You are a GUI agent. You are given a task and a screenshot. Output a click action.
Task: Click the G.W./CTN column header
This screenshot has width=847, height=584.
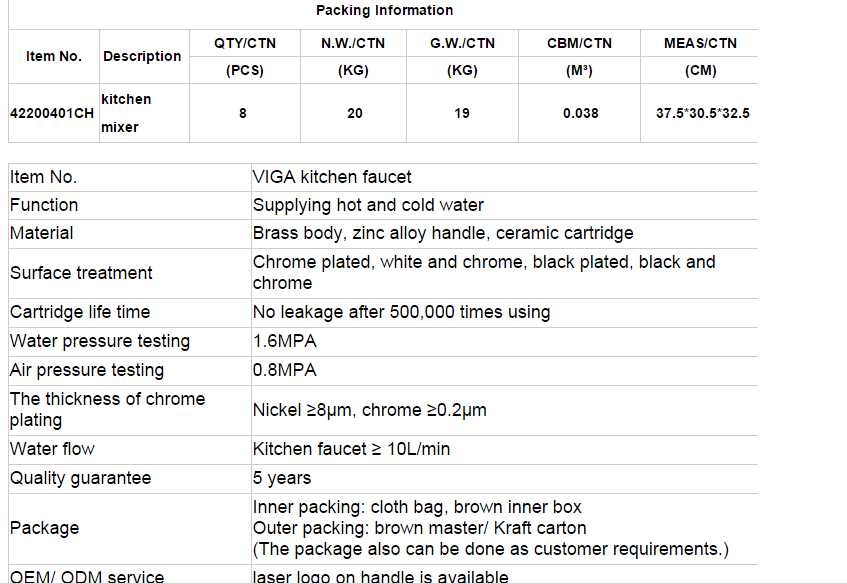coord(462,44)
